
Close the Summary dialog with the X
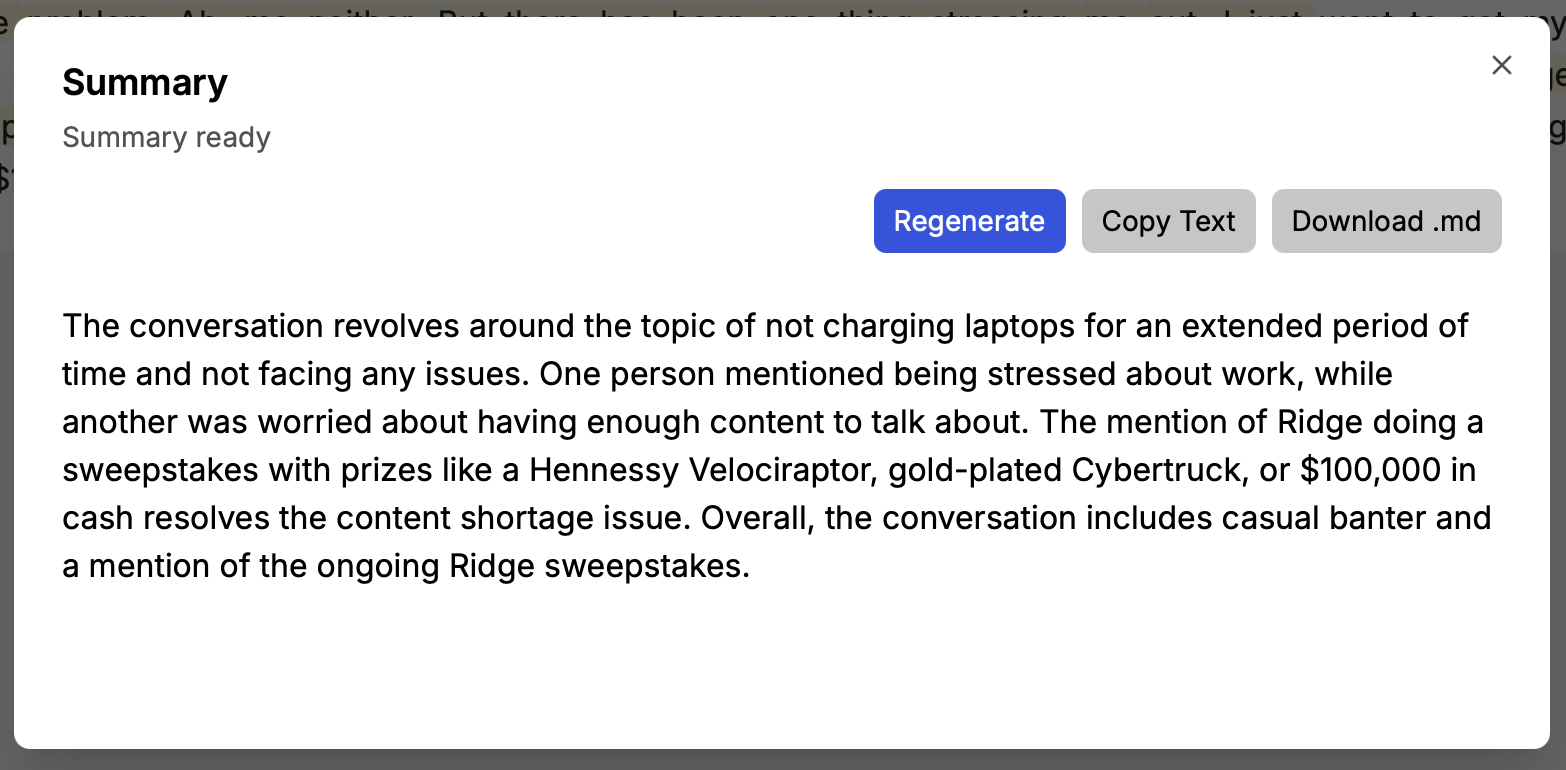[1501, 66]
